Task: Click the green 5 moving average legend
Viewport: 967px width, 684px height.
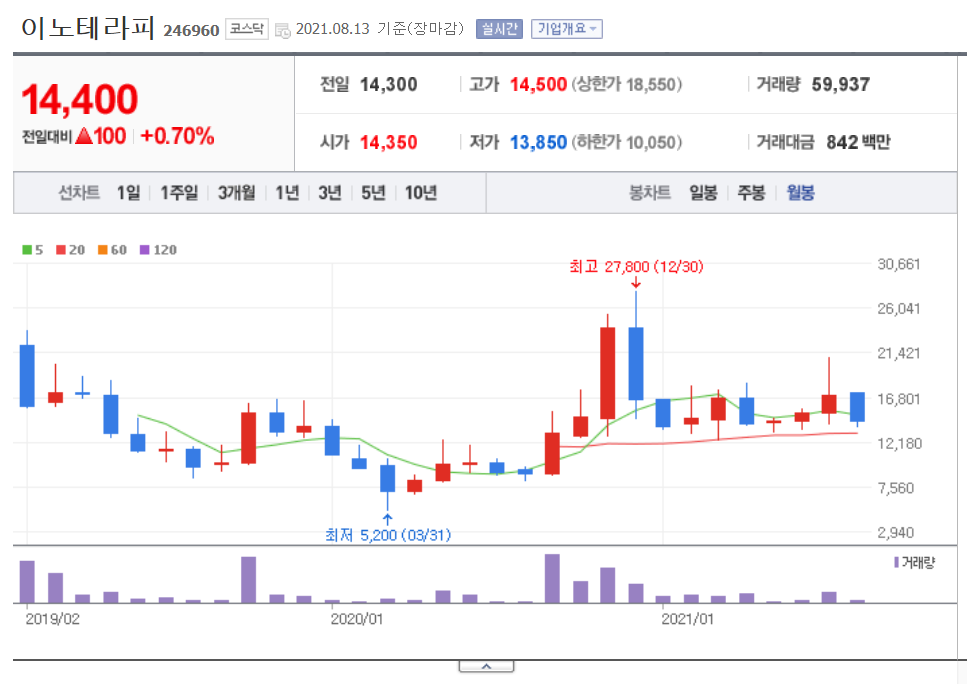Action: pos(33,250)
